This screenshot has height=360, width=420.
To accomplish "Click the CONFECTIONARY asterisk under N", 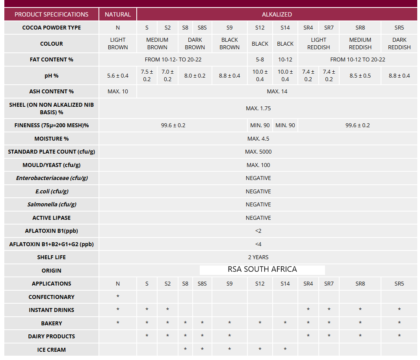I will [117, 296].
